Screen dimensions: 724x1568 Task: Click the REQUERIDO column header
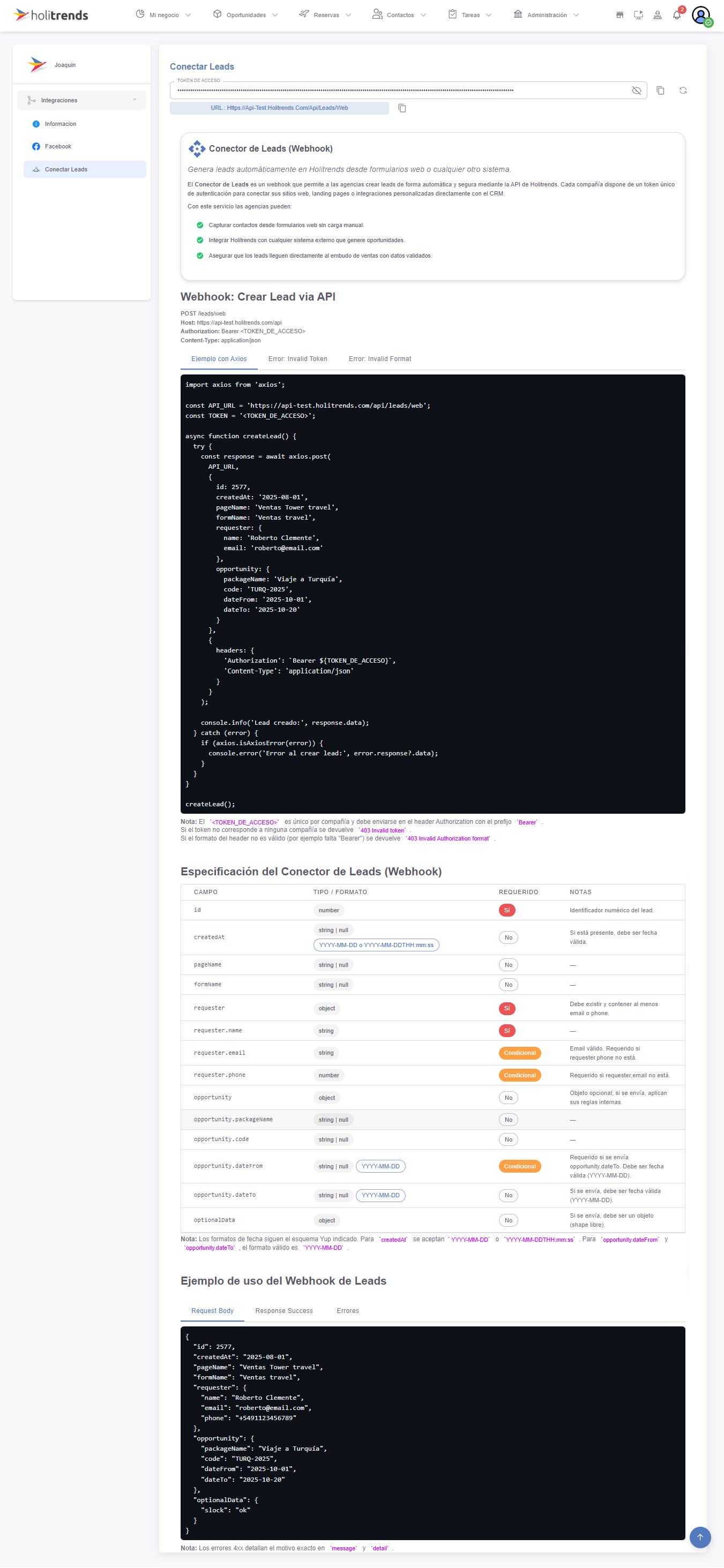(x=519, y=892)
